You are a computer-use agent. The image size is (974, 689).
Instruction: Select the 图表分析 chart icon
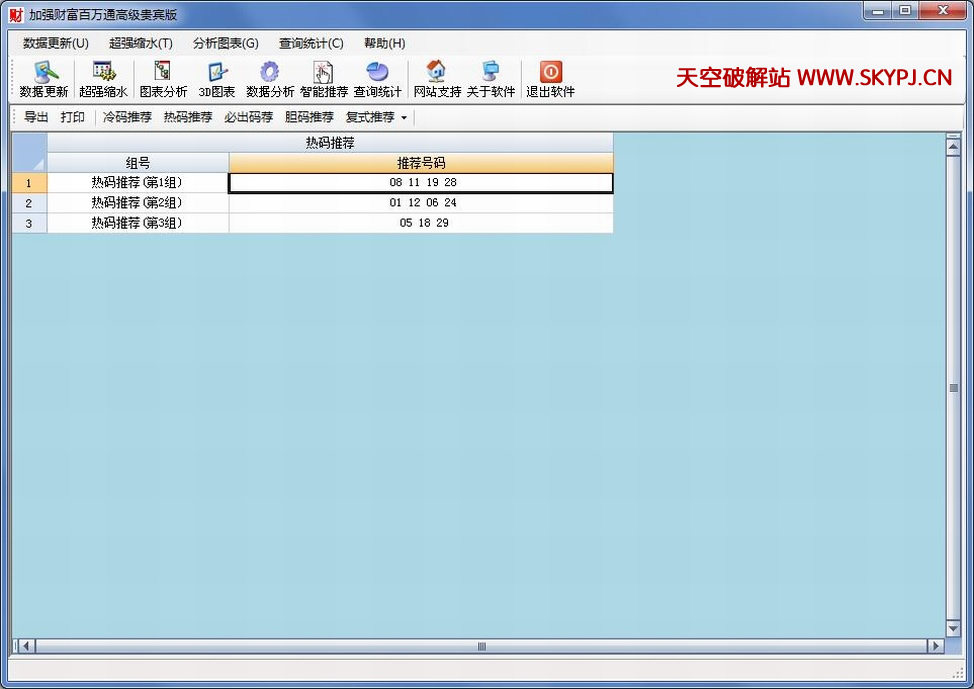point(162,73)
